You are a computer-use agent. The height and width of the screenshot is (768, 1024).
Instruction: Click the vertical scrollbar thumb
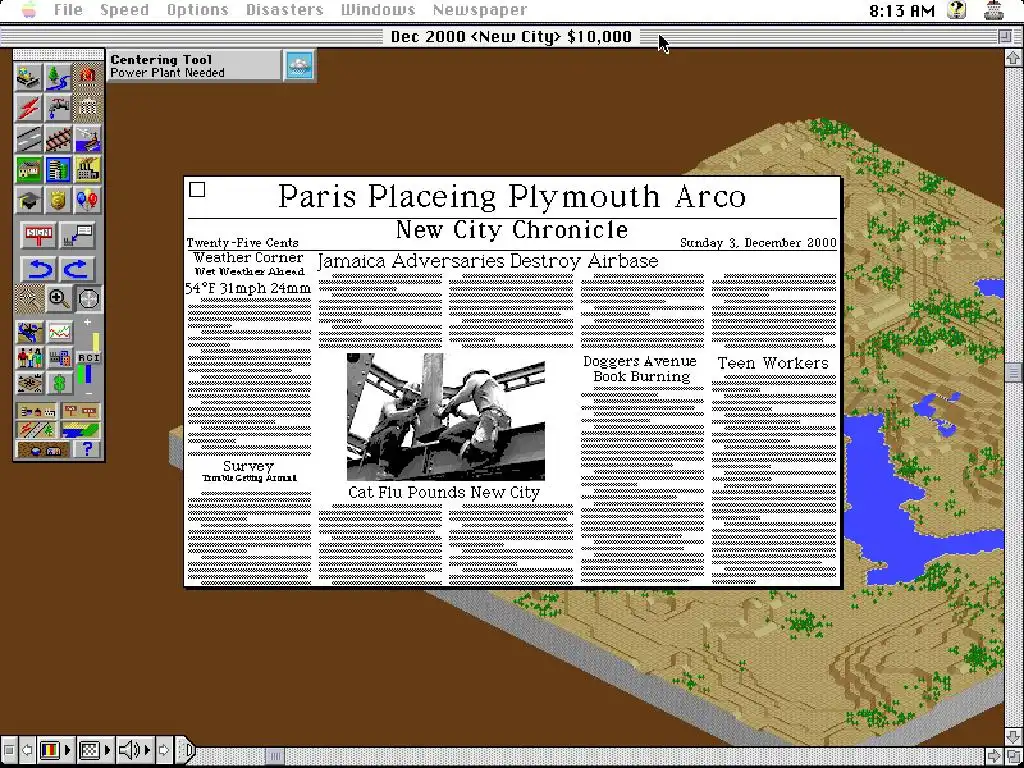1013,372
